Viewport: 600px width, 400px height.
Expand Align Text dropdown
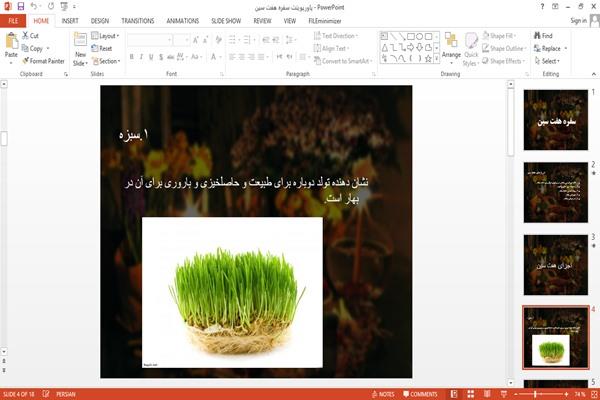click(331, 48)
